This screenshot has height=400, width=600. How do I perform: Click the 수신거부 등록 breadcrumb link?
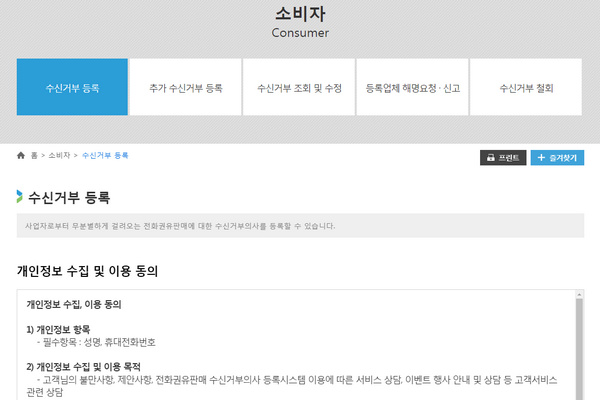[105, 155]
